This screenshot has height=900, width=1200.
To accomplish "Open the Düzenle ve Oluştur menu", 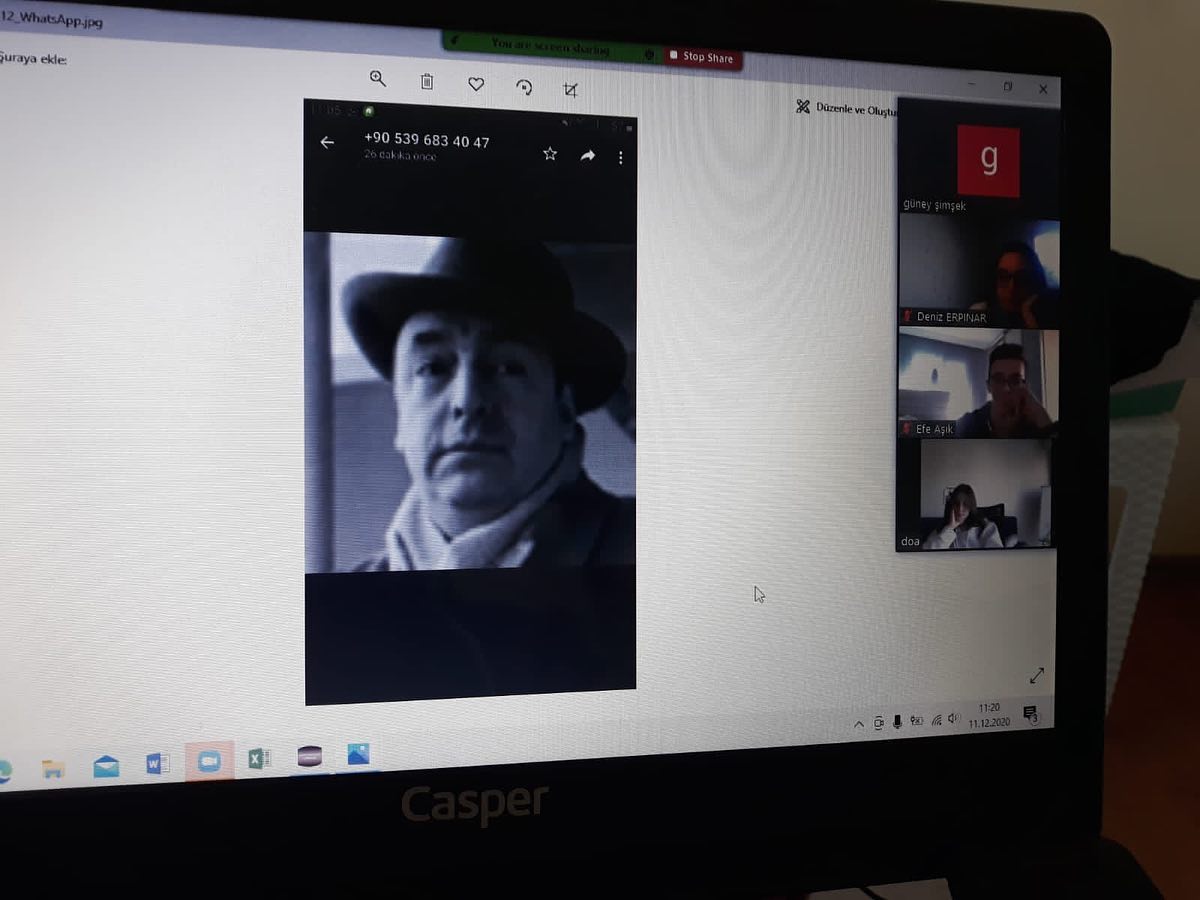I will pos(845,108).
